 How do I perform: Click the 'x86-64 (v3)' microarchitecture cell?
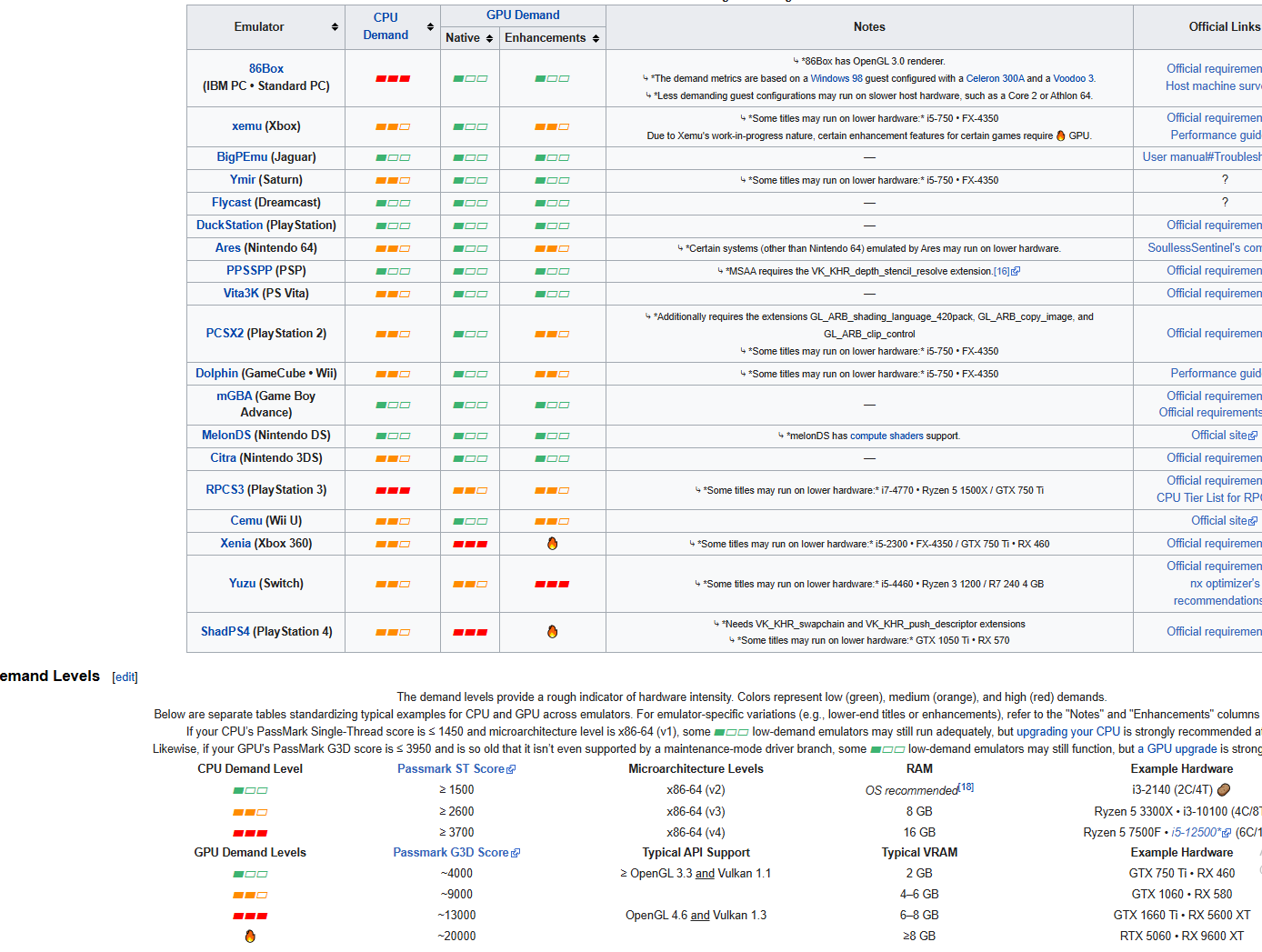click(x=696, y=812)
